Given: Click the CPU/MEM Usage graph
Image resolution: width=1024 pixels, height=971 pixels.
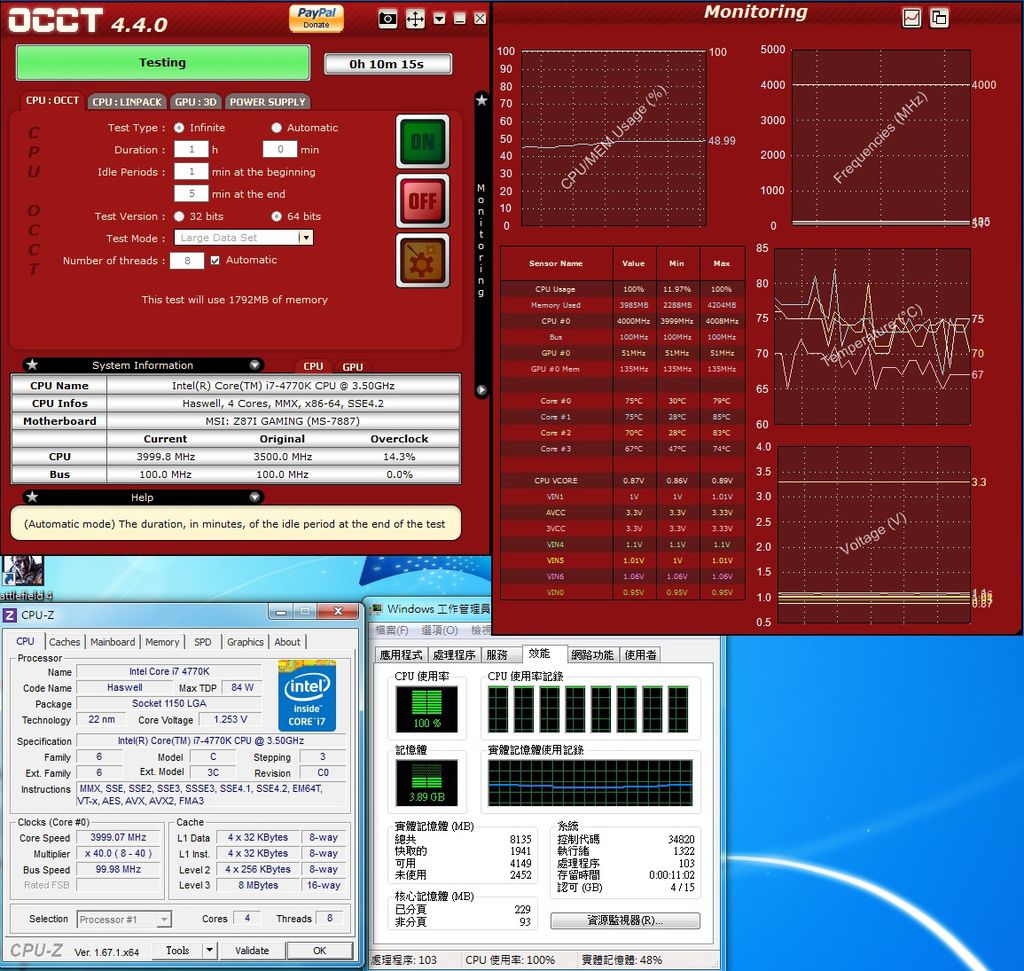Looking at the screenshot, I should pyautogui.click(x=614, y=138).
